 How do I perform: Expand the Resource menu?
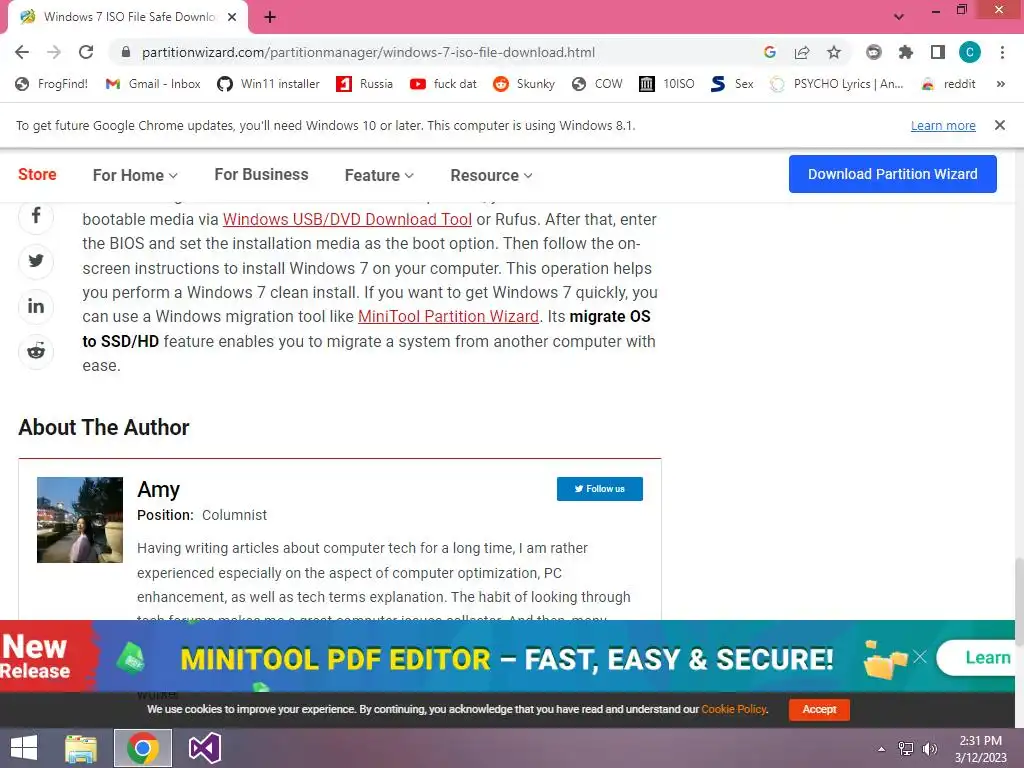(x=492, y=175)
